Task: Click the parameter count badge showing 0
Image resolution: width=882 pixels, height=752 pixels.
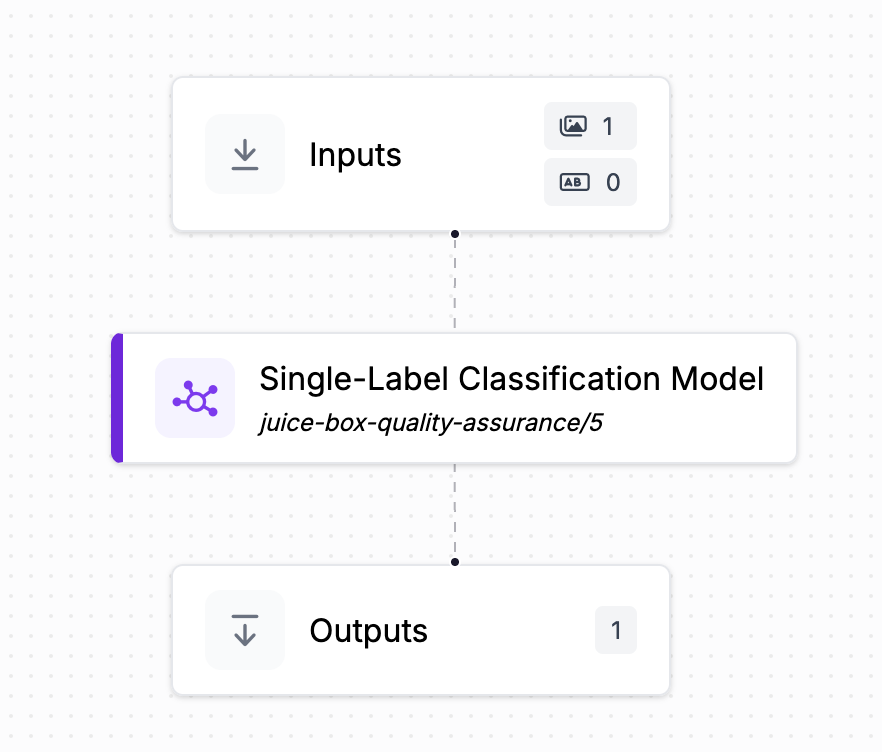Action: tap(590, 182)
